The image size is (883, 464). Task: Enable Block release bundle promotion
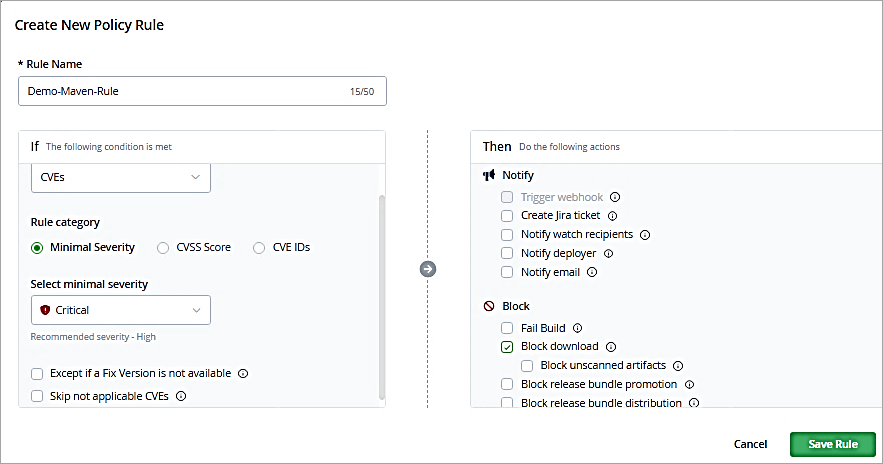(507, 385)
